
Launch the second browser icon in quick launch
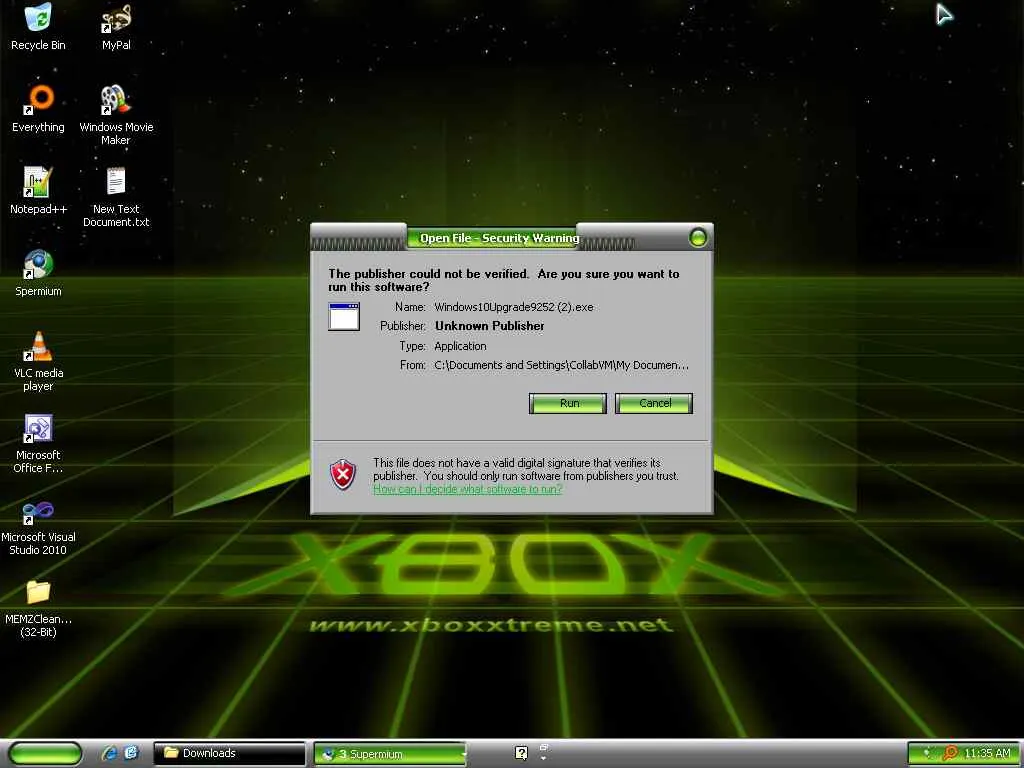pyautogui.click(x=131, y=753)
